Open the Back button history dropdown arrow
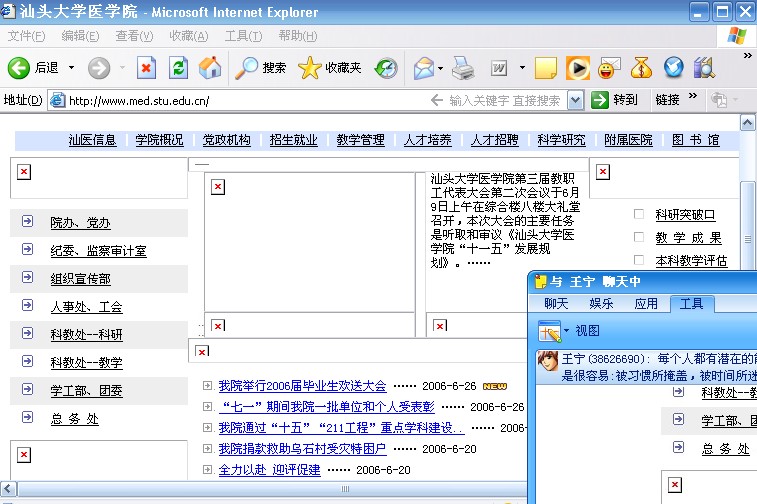The image size is (757, 504). 71,68
